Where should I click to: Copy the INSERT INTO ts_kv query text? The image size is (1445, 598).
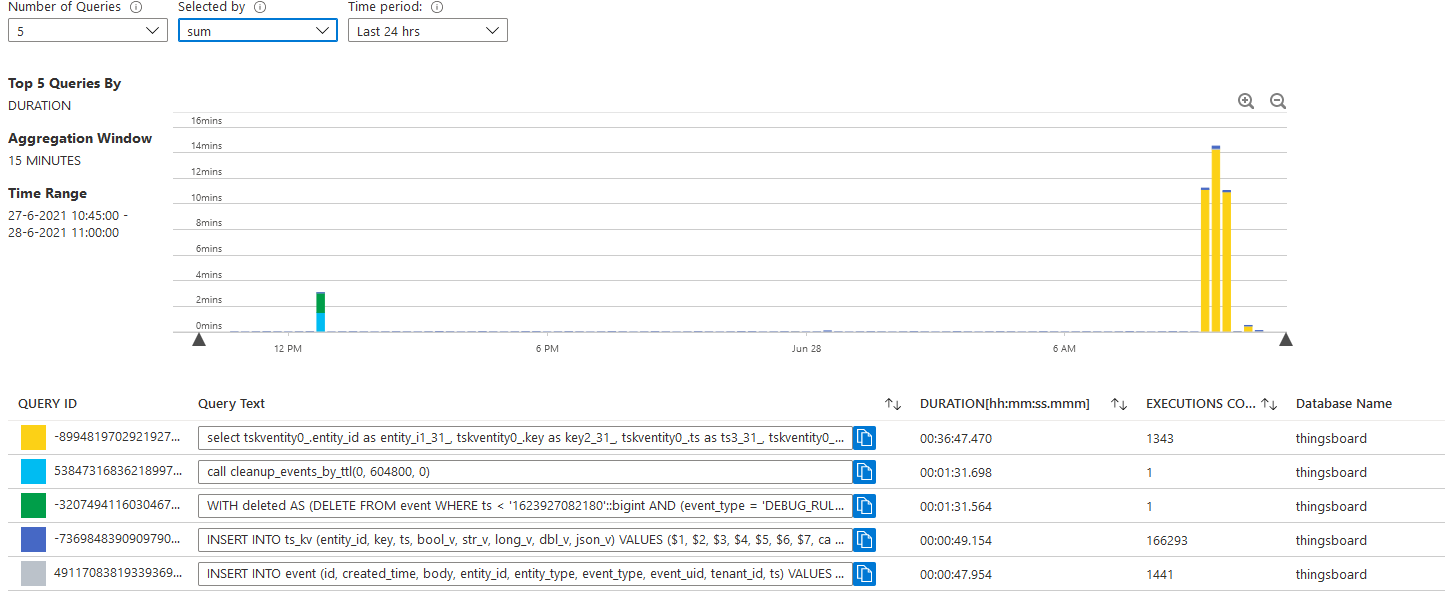pyautogui.click(x=864, y=540)
